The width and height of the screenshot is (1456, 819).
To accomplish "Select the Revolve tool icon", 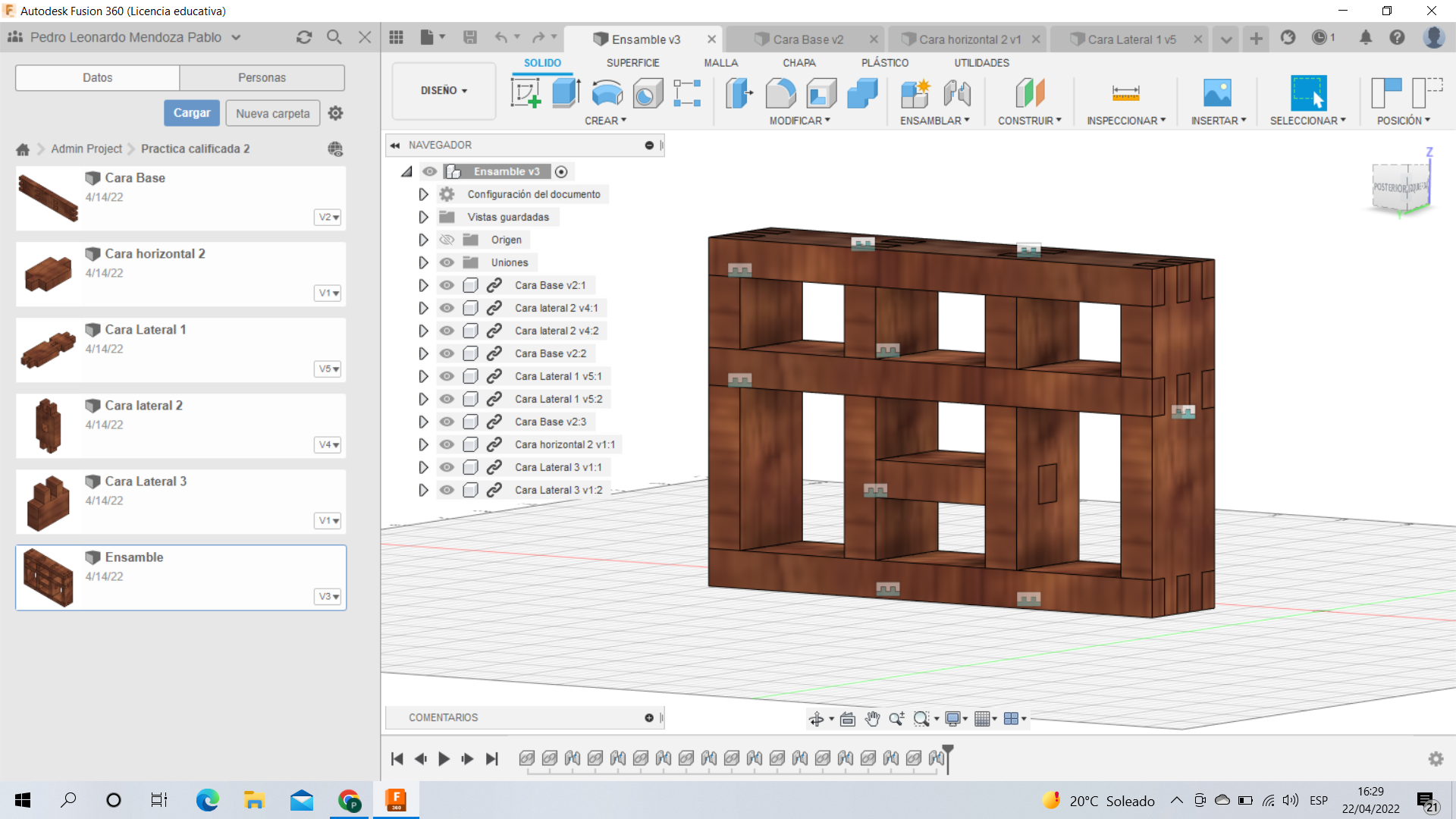I will (607, 93).
